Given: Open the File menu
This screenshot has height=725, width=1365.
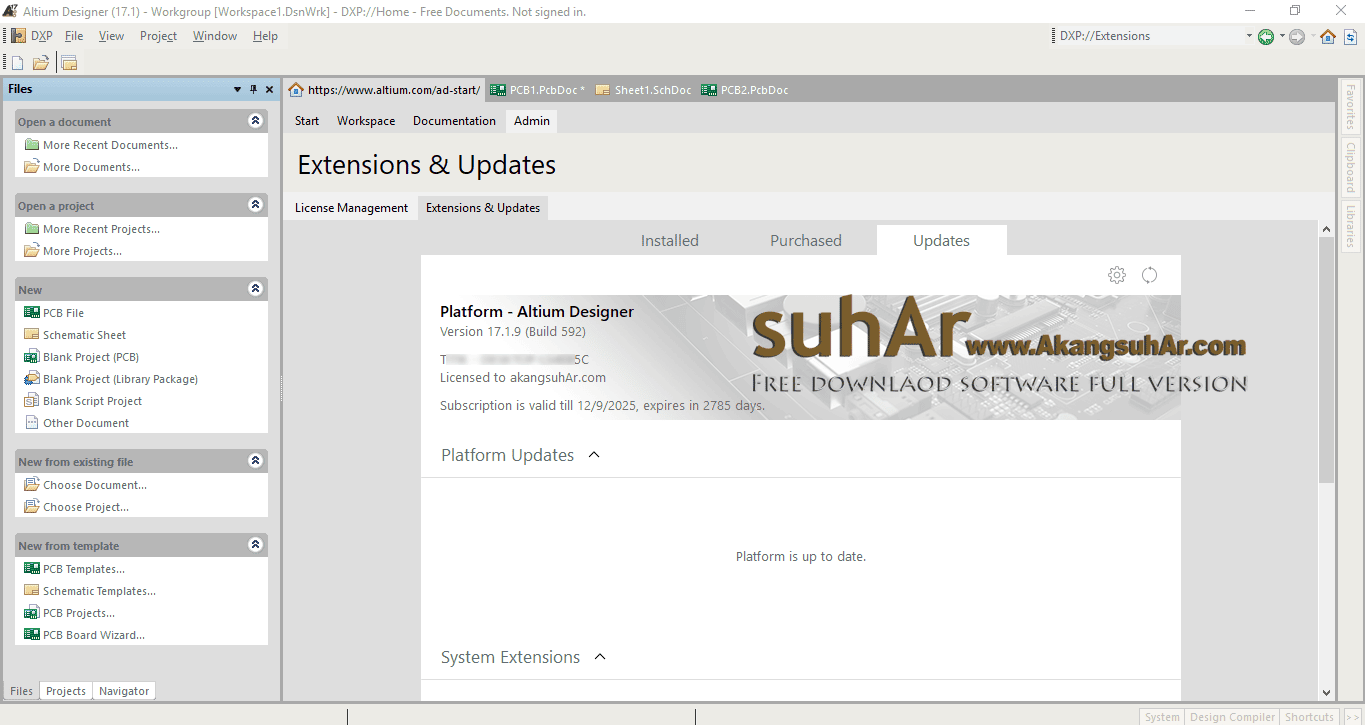Looking at the screenshot, I should (74, 36).
